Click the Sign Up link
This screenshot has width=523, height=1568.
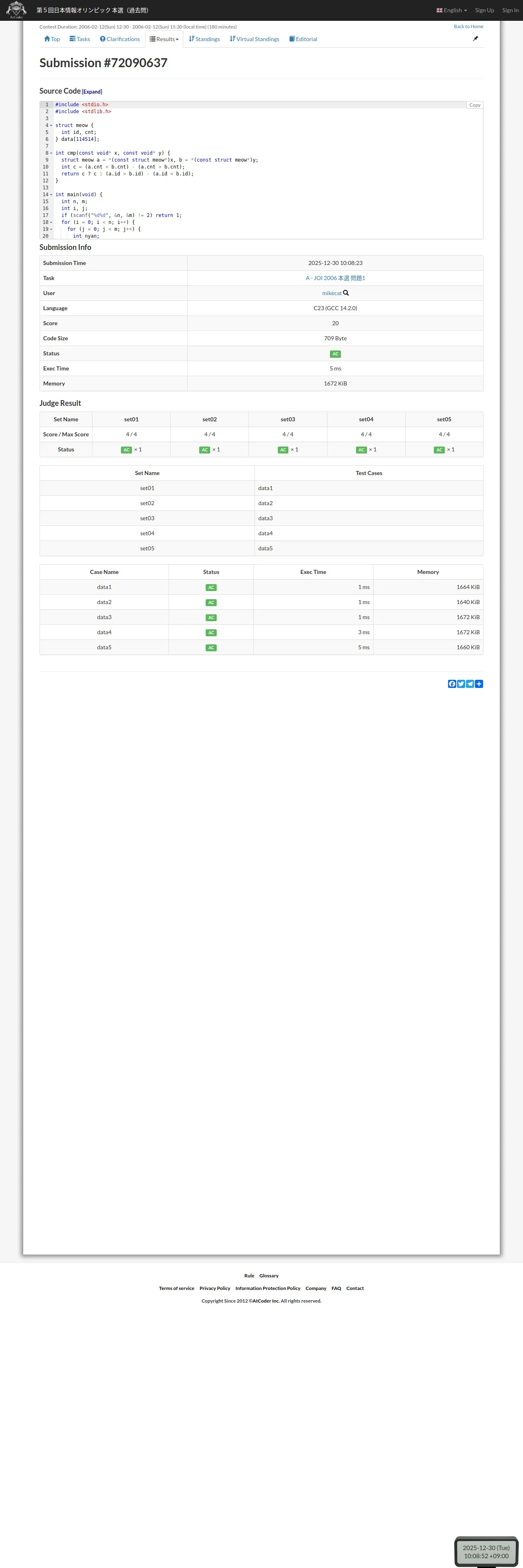(485, 10)
